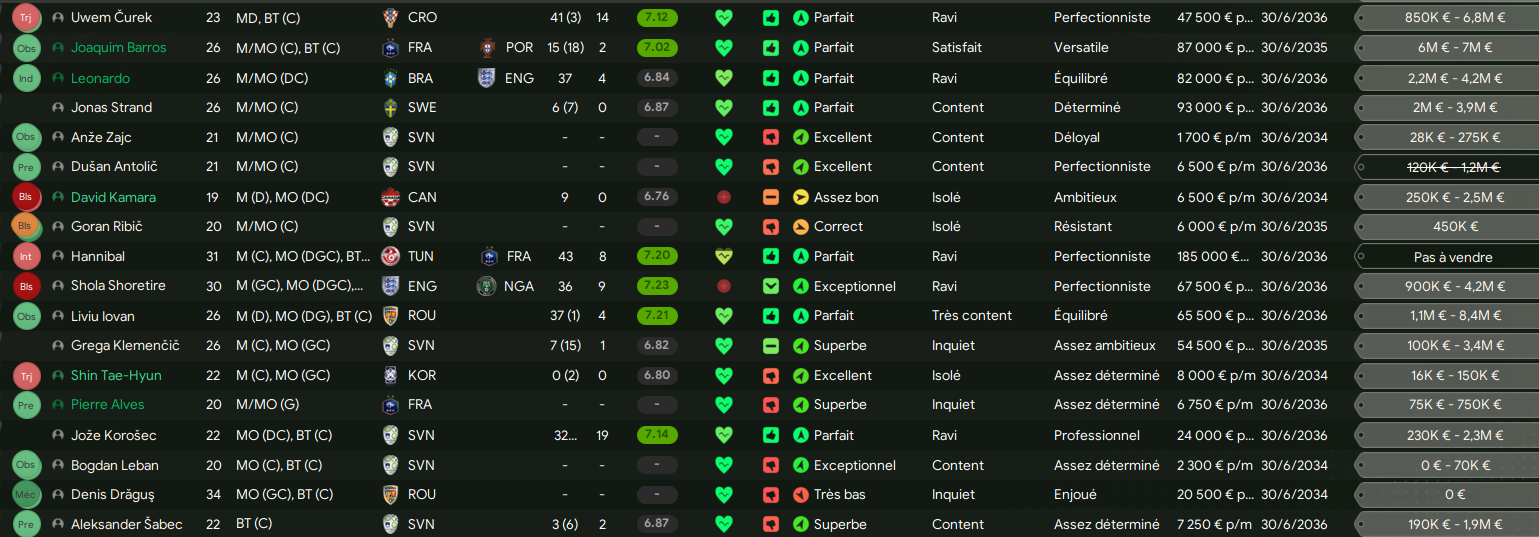Screen dimensions: 1539x537
Task: Click the green heart condition icon for Jonas Strand
Action: [724, 107]
